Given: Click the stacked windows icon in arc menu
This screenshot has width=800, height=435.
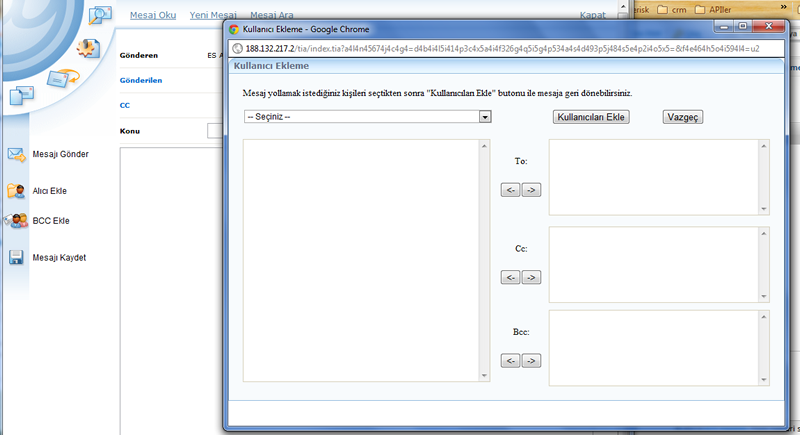Looking at the screenshot, I should click(x=22, y=96).
